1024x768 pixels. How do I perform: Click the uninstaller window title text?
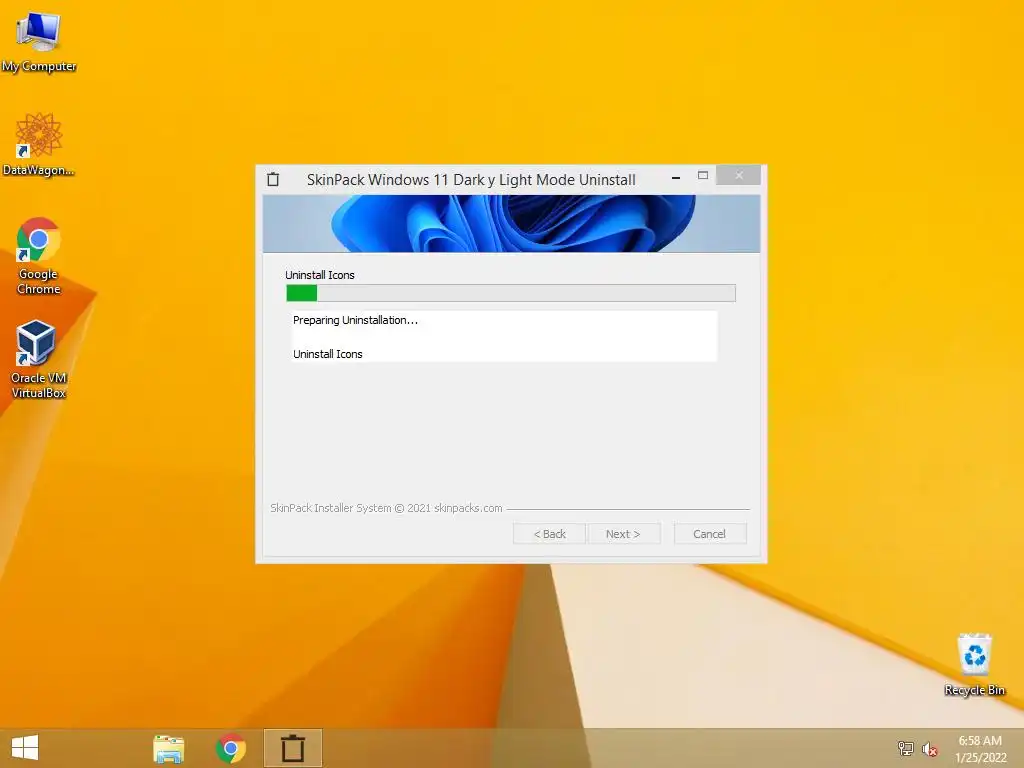tap(471, 180)
